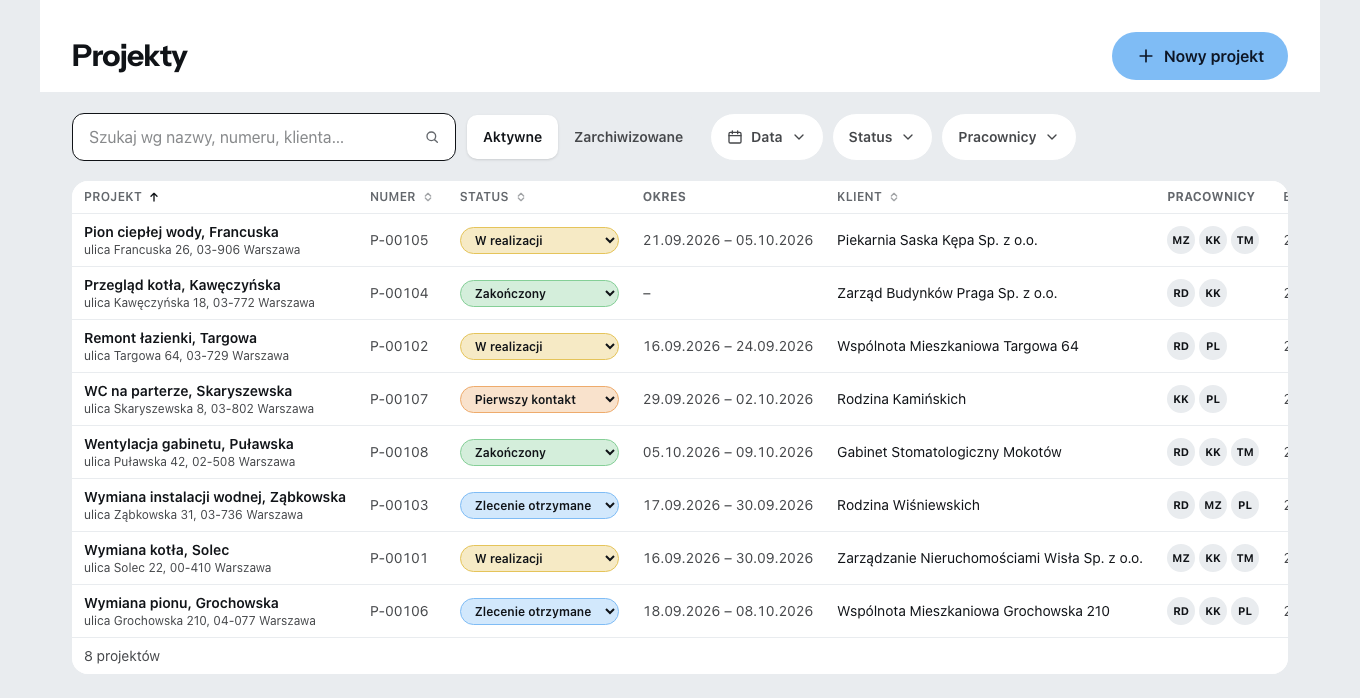The height and width of the screenshot is (698, 1360).
Task: Open project Pion ciepłej wody, Francuska
Action: pyautogui.click(x=181, y=232)
